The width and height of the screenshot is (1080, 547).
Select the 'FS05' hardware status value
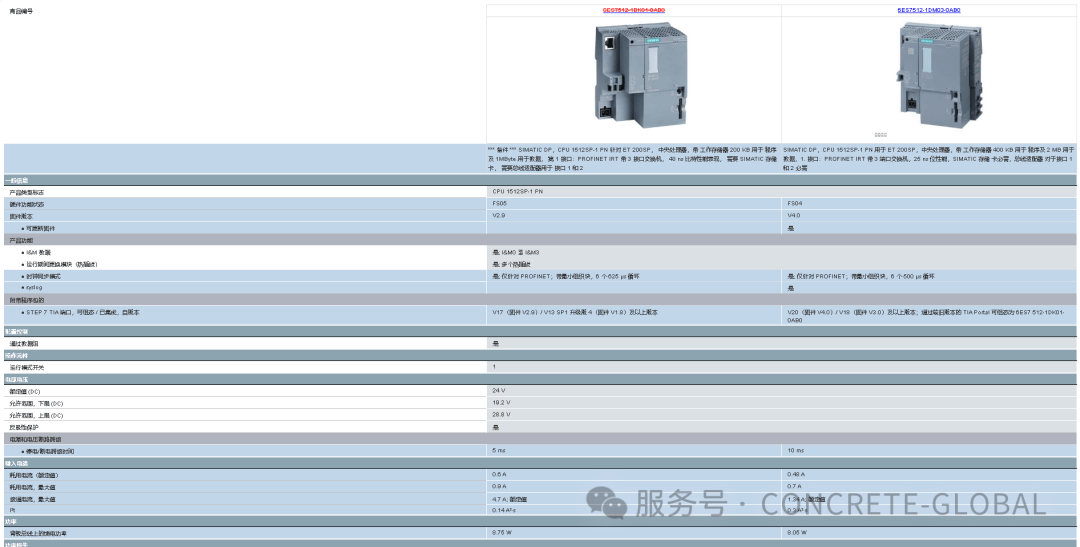(x=499, y=204)
